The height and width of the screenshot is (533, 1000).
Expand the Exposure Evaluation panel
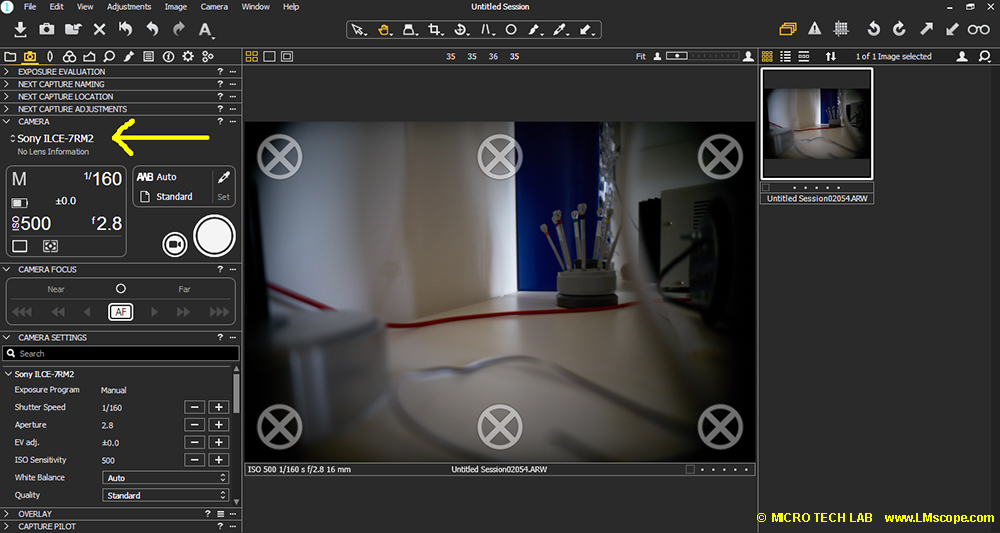tap(8, 72)
